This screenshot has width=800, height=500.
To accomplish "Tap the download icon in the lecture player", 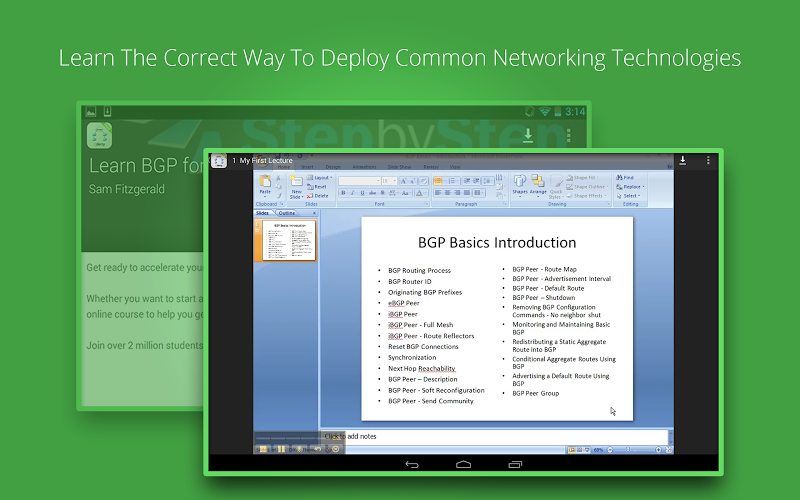I will pyautogui.click(x=682, y=161).
